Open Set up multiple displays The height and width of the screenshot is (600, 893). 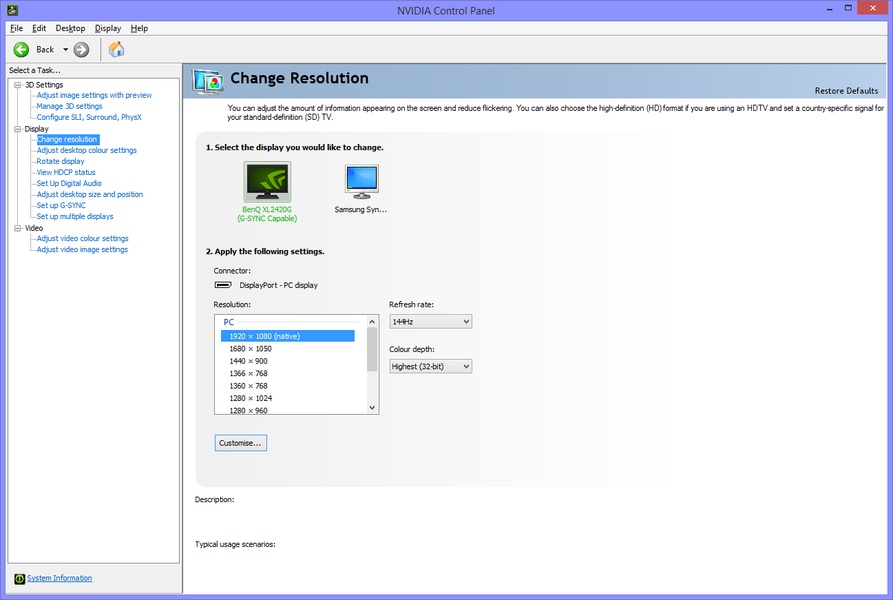tap(75, 216)
